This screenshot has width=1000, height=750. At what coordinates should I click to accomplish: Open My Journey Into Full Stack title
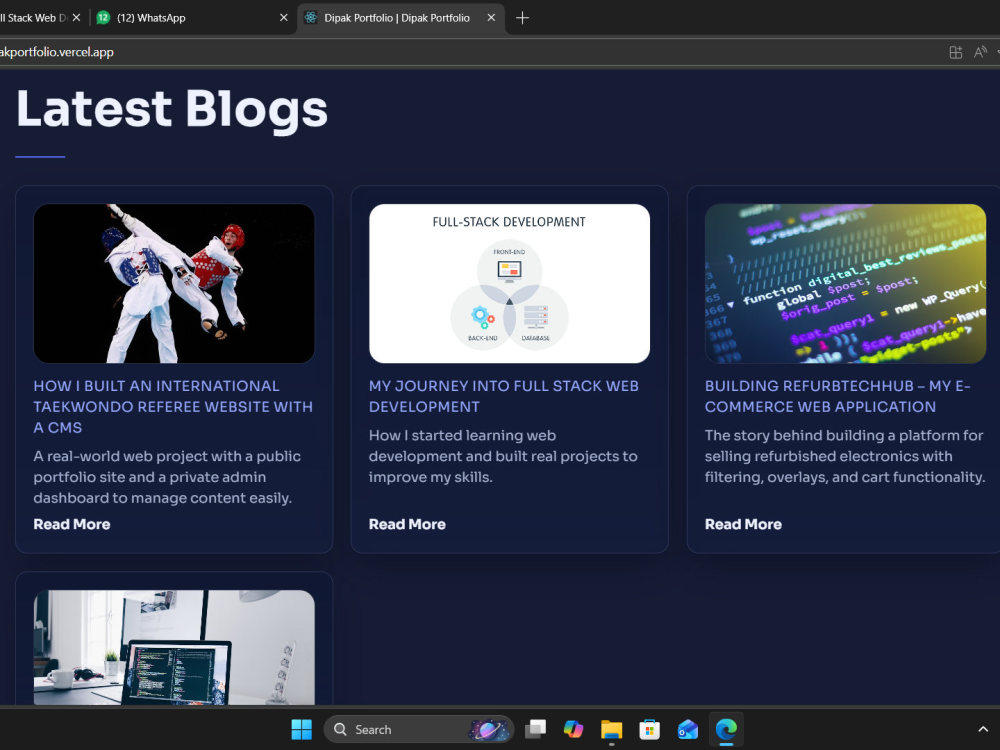point(504,396)
